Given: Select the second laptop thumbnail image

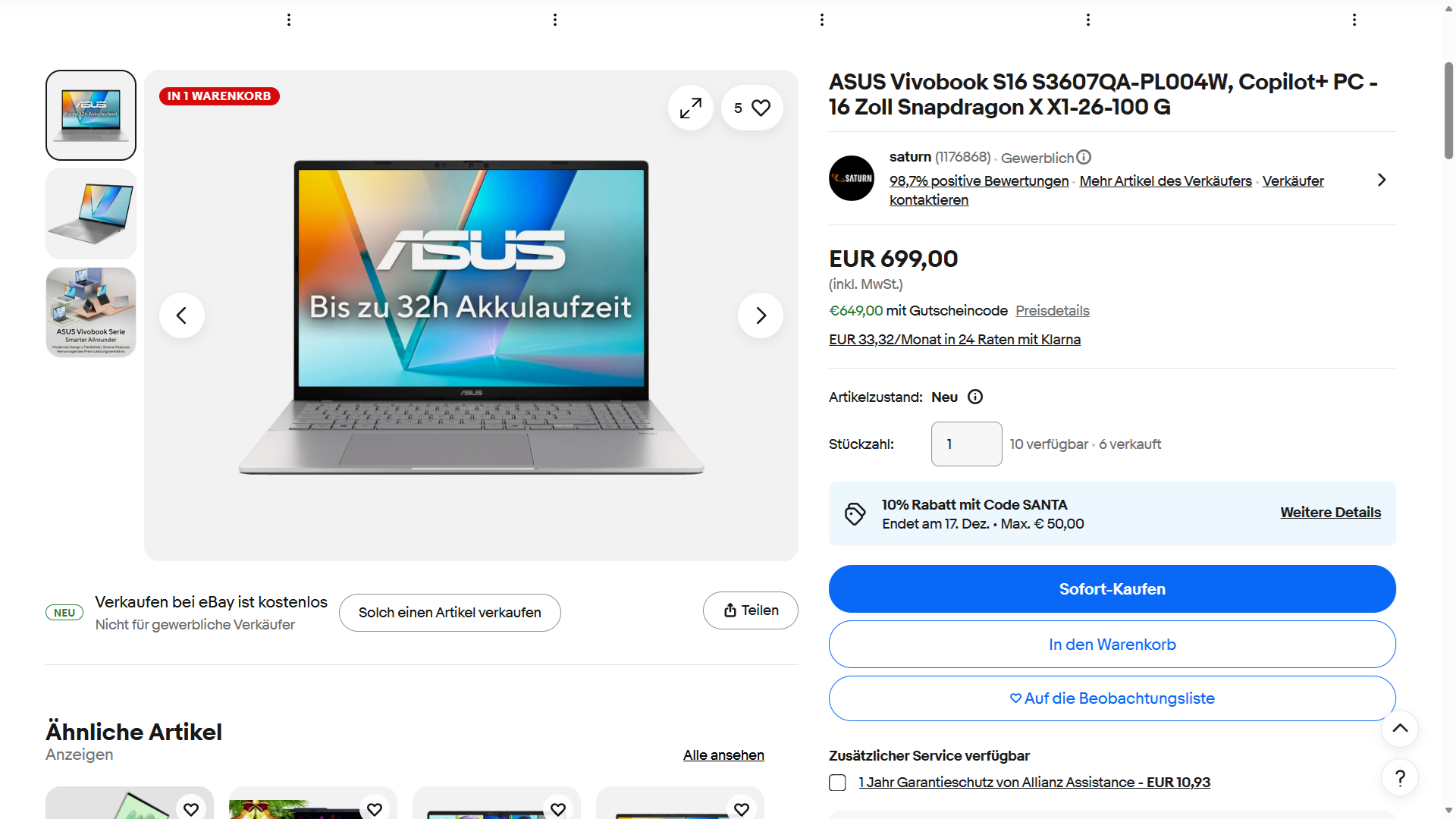Looking at the screenshot, I should coord(91,214).
